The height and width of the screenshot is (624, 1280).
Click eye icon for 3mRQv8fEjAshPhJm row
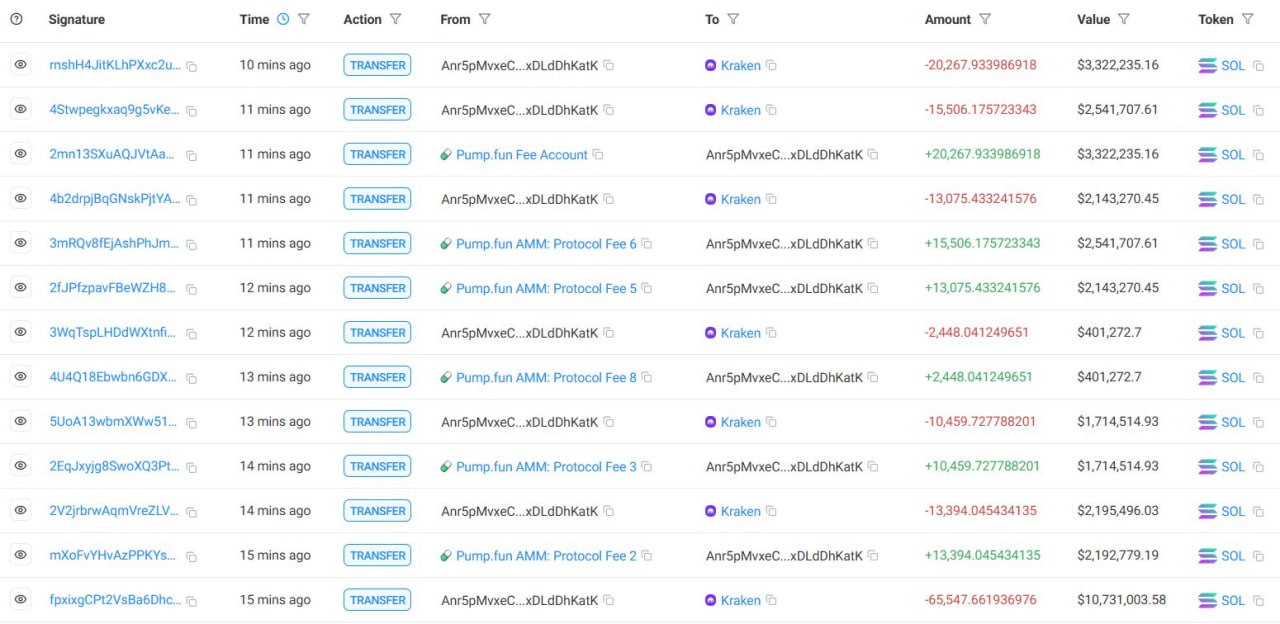coord(20,243)
